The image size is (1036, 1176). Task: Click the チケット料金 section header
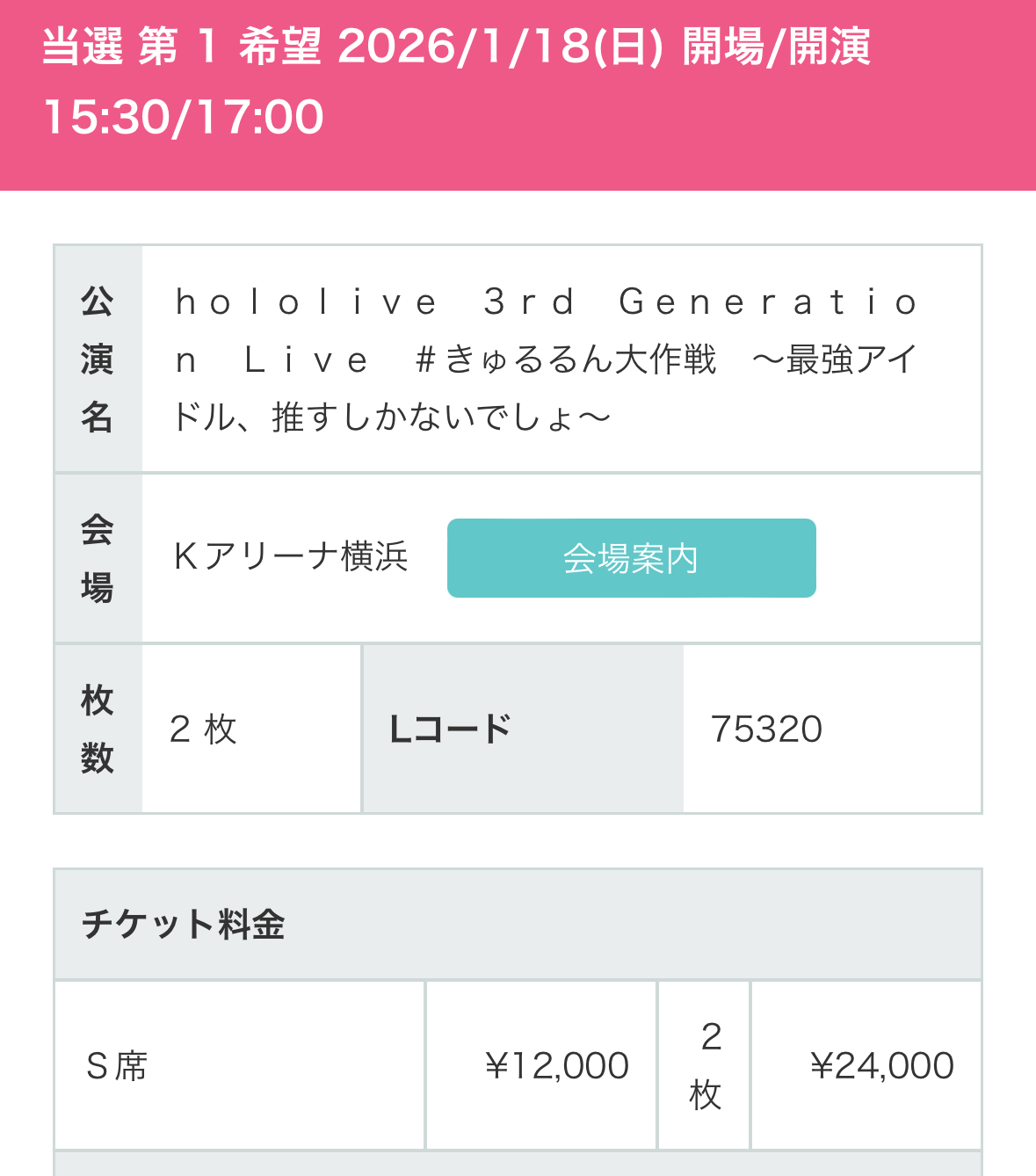point(184,925)
